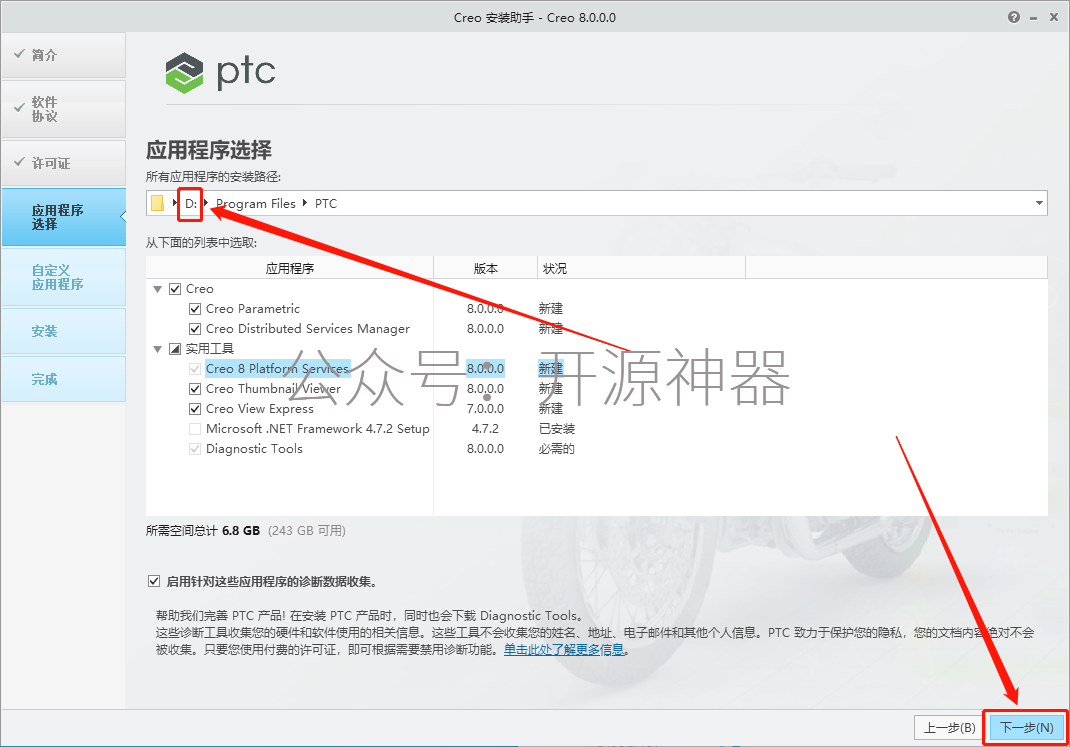Go to 简介 step in sidebar
Image resolution: width=1070 pixels, height=747 pixels.
(x=63, y=55)
